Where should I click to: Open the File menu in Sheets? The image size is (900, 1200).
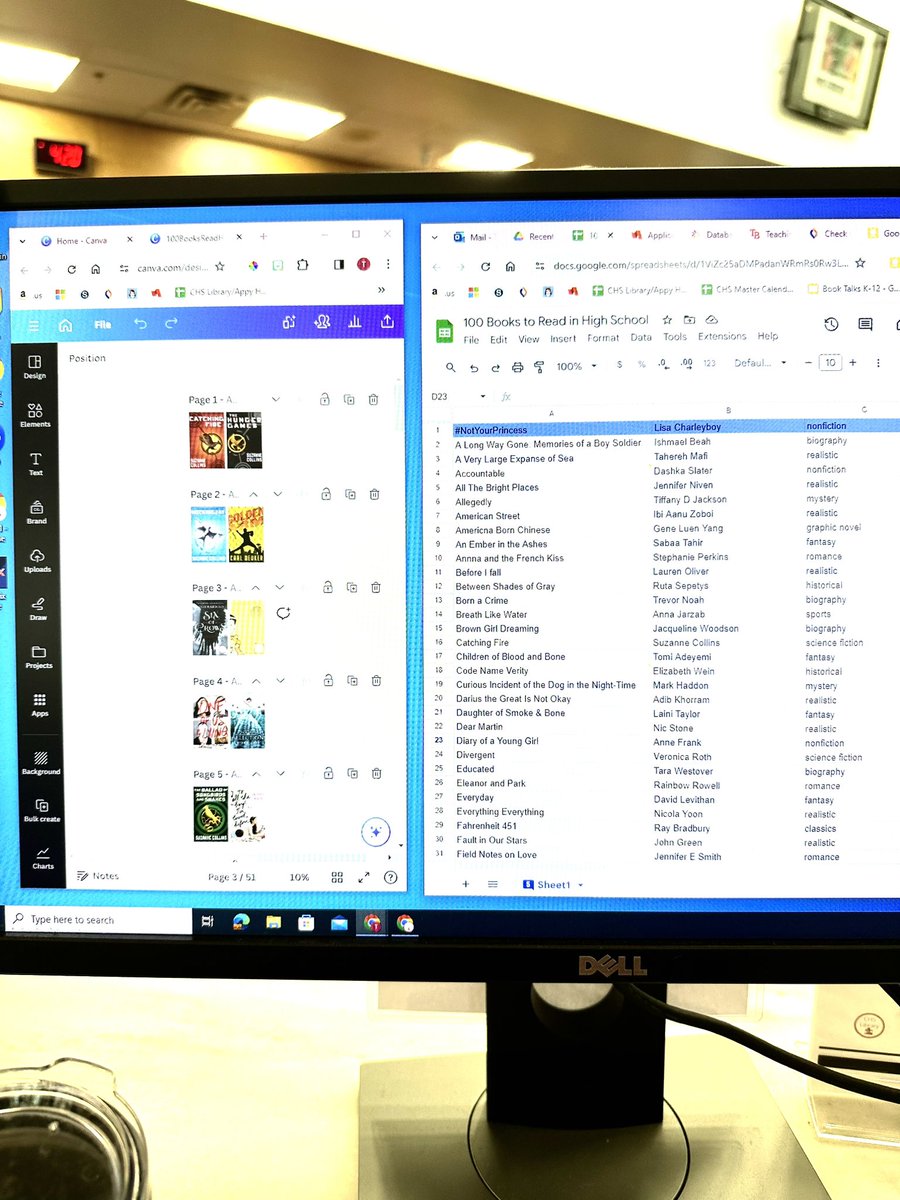coord(471,339)
